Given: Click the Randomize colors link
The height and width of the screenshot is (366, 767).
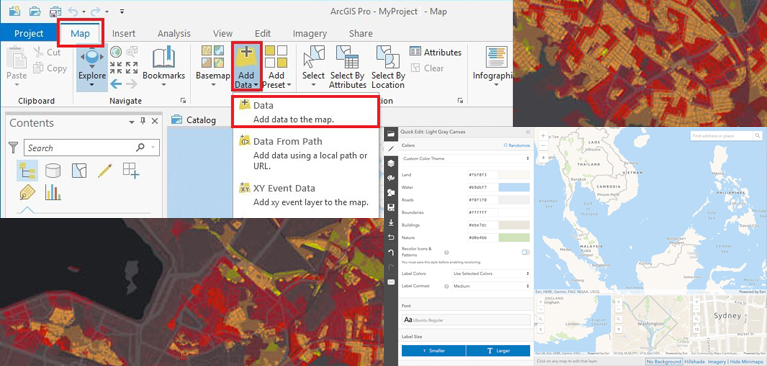Looking at the screenshot, I should [x=517, y=145].
